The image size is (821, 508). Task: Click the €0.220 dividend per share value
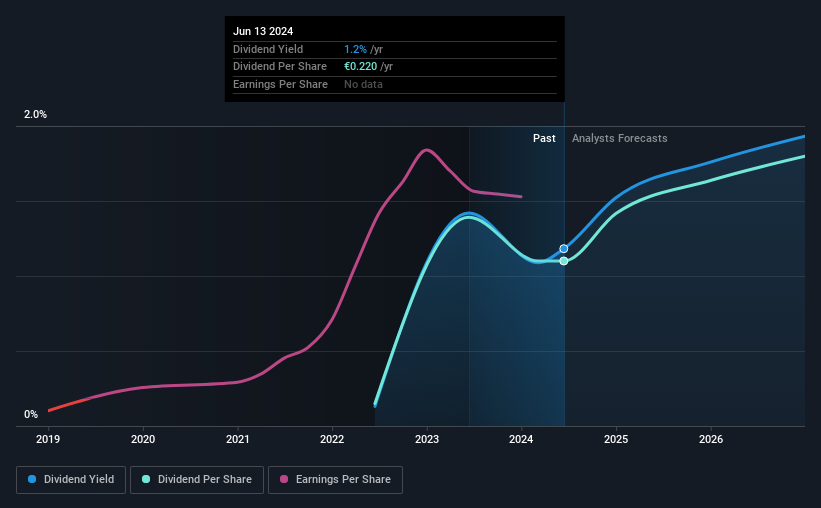(360, 67)
